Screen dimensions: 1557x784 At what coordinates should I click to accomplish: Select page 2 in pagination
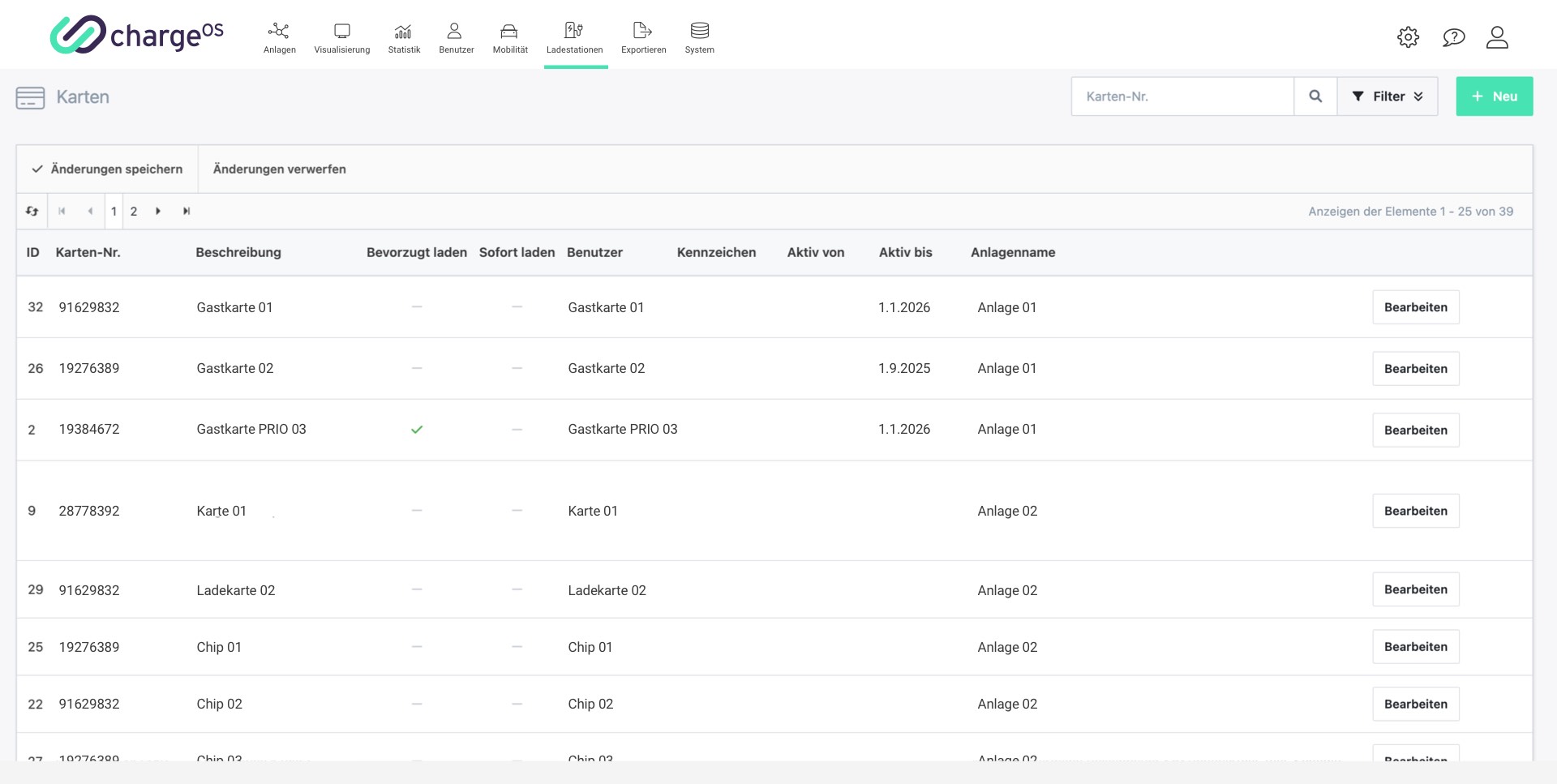pyautogui.click(x=134, y=211)
